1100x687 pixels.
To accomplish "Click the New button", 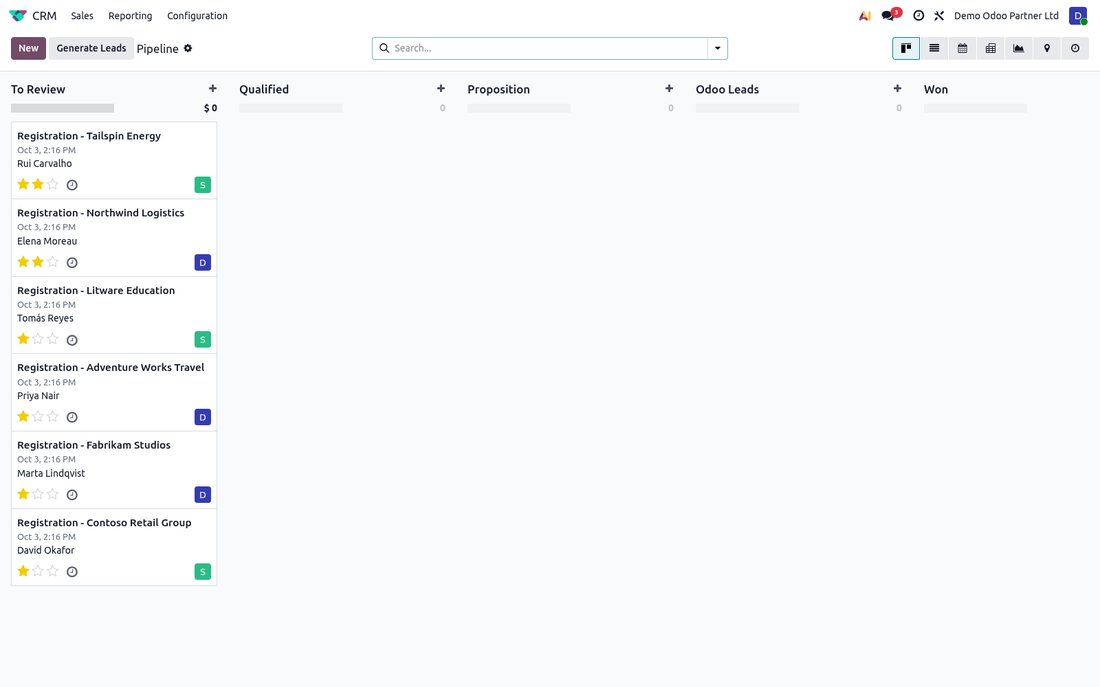I will pyautogui.click(x=29, y=48).
